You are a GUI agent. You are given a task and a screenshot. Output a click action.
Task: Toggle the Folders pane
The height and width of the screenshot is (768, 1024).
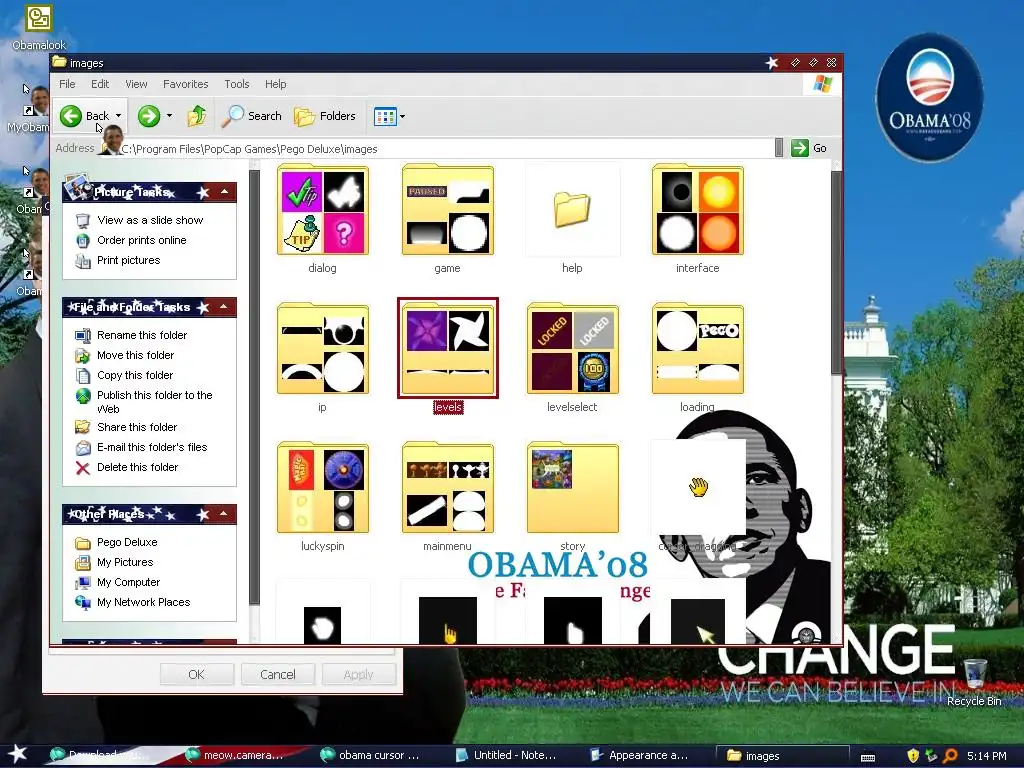[325, 116]
